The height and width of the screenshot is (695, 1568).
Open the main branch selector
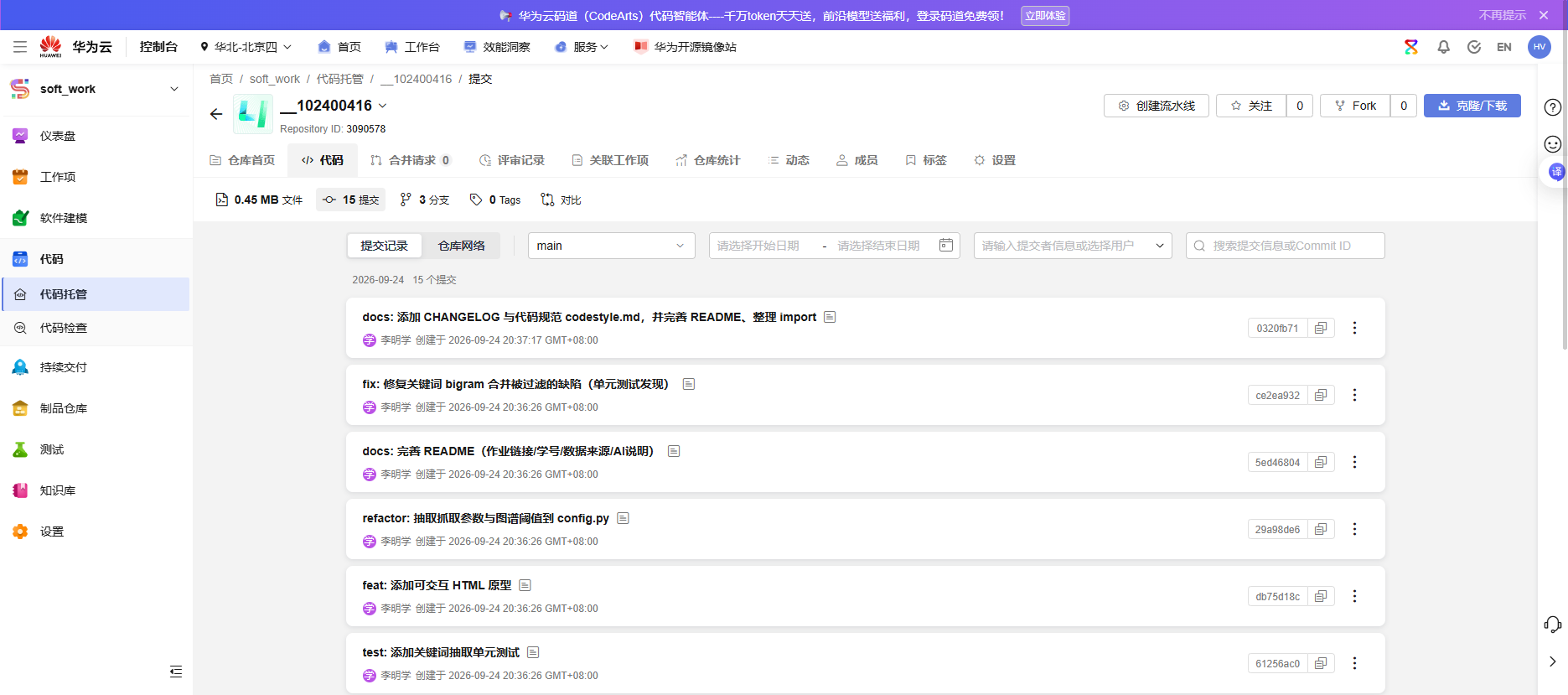click(x=612, y=246)
